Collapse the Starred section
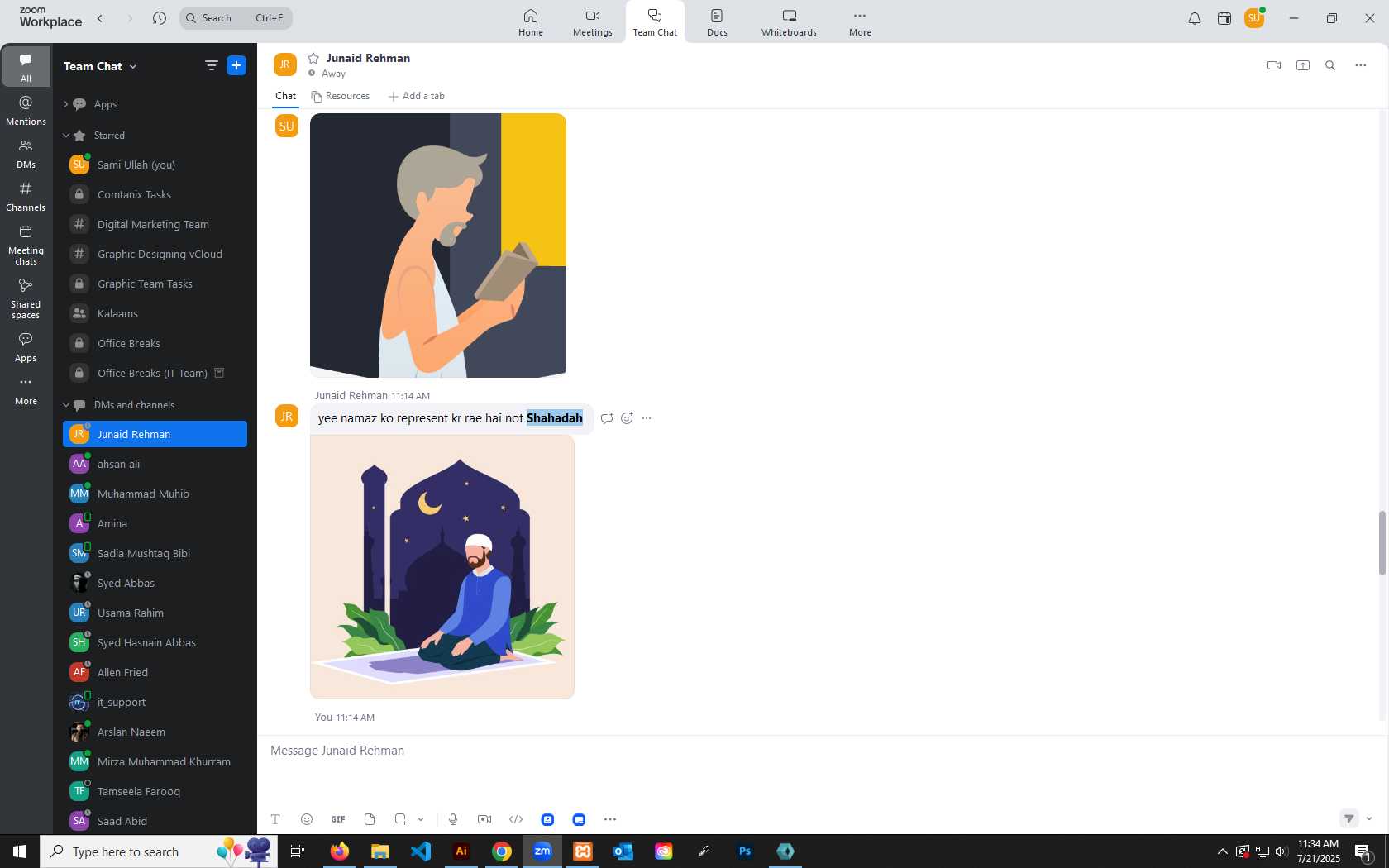Image resolution: width=1389 pixels, height=868 pixels. coord(66,136)
